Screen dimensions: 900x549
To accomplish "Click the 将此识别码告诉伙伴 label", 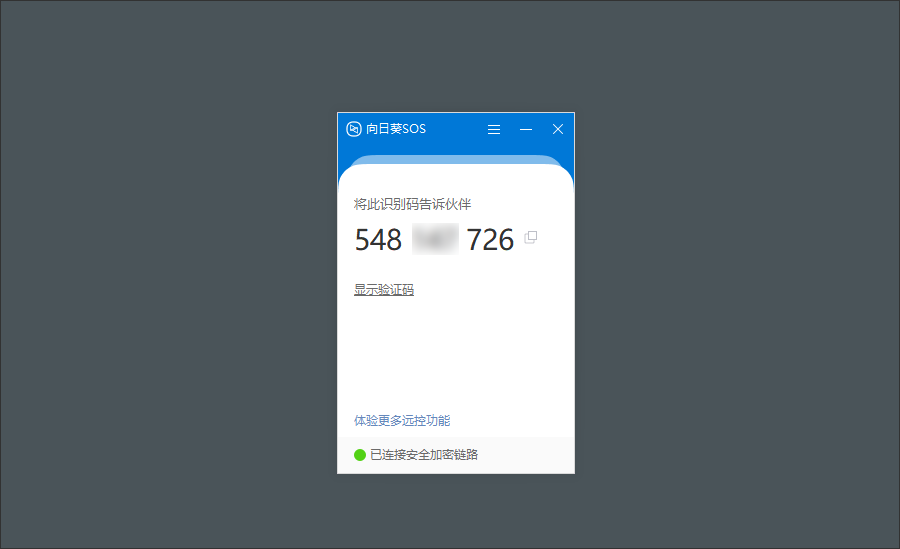I will [412, 204].
